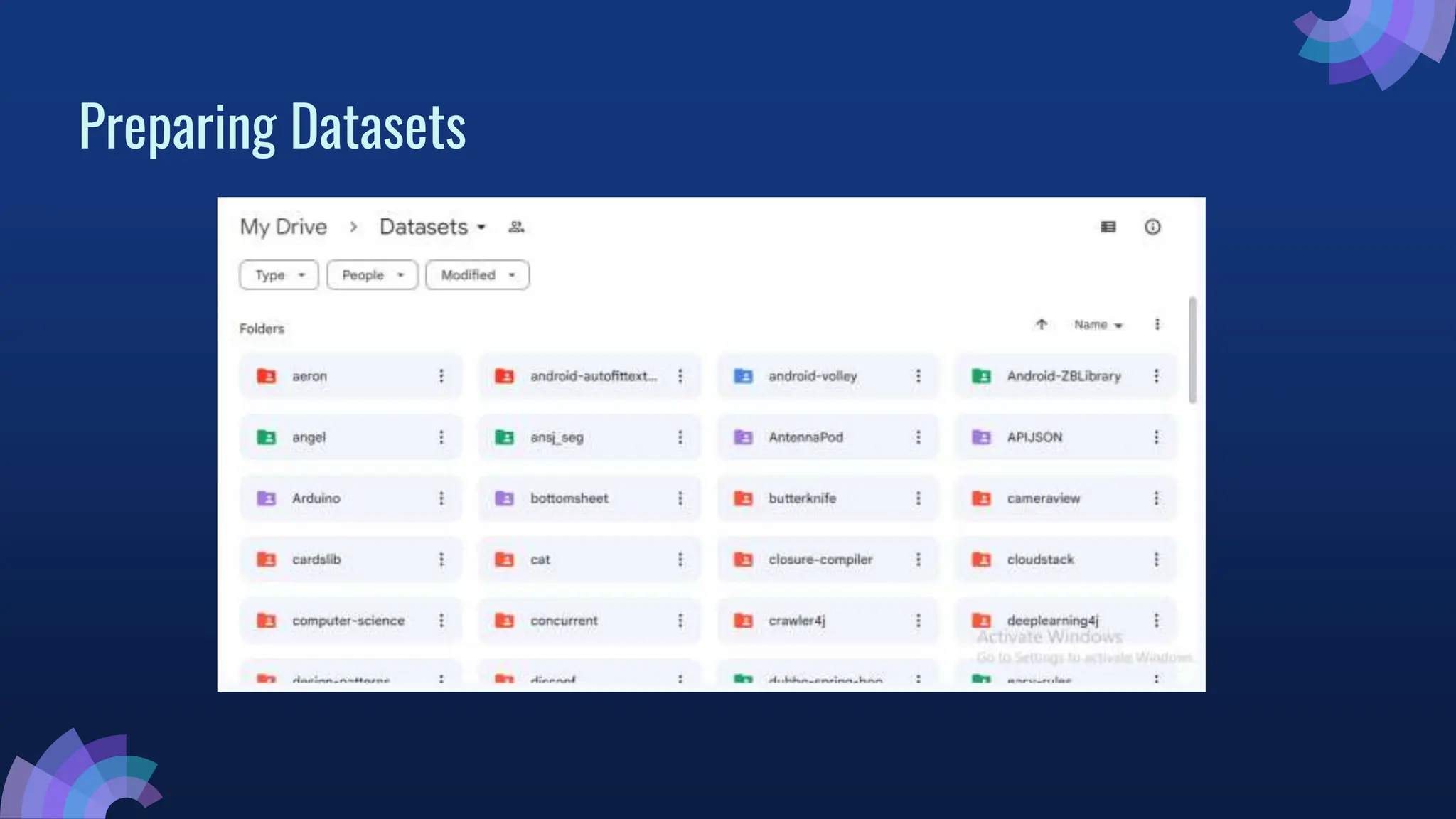
Task: Click three-dot menu on angel folder
Action: click(x=441, y=437)
